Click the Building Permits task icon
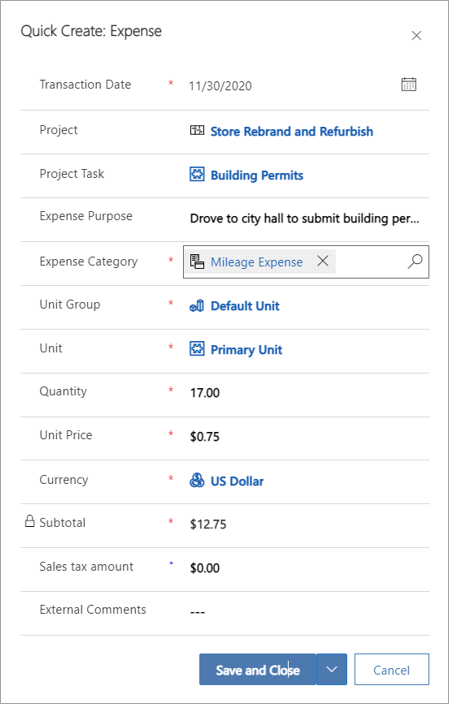The image size is (449, 704). point(197,175)
